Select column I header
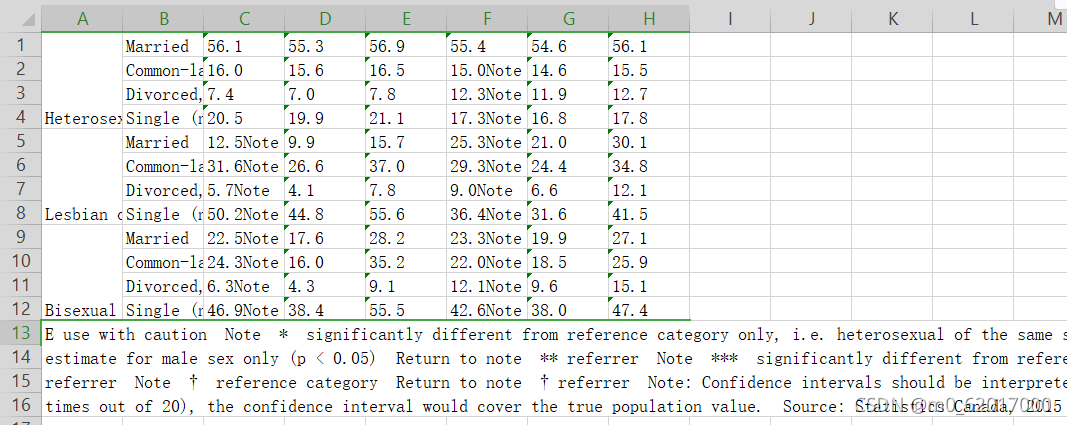1067x425 pixels. click(730, 19)
